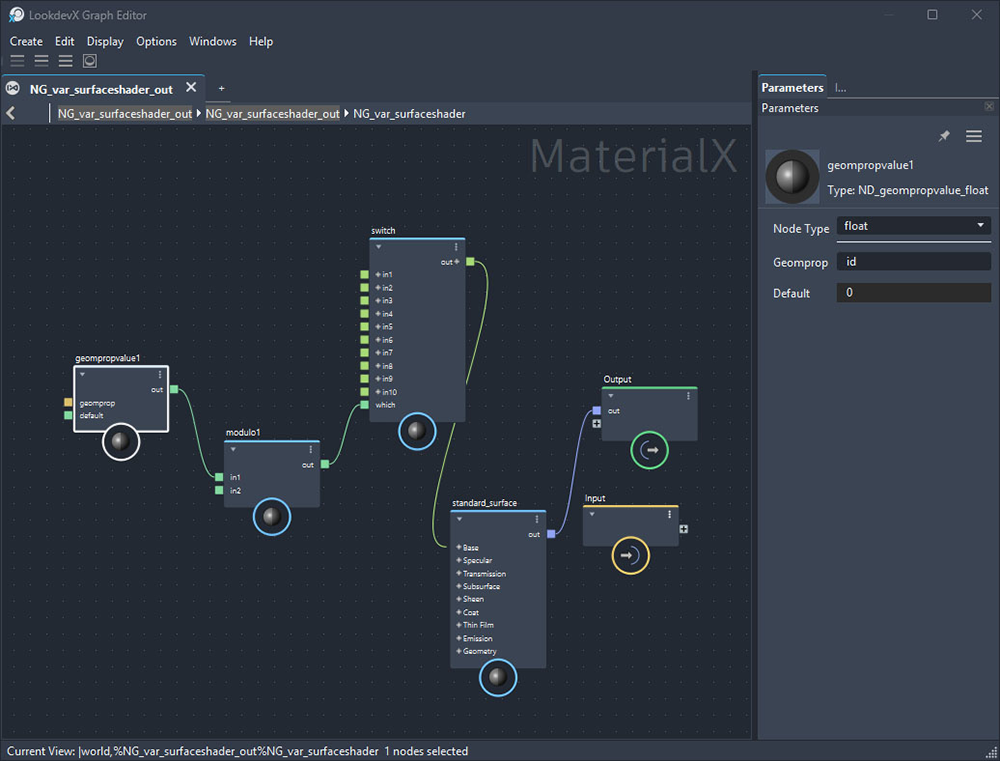Select the NG_var_surfaceshader_out graph tab
This screenshot has width=1000, height=761.
(101, 89)
